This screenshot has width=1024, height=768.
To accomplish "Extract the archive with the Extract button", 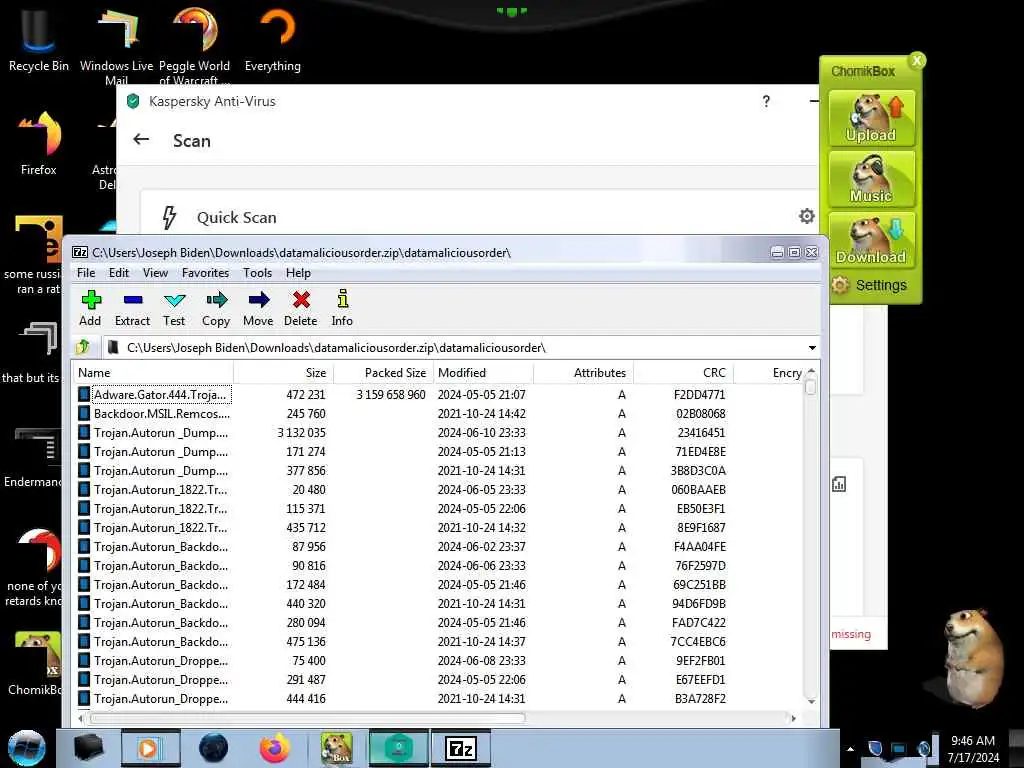I will pos(133,308).
